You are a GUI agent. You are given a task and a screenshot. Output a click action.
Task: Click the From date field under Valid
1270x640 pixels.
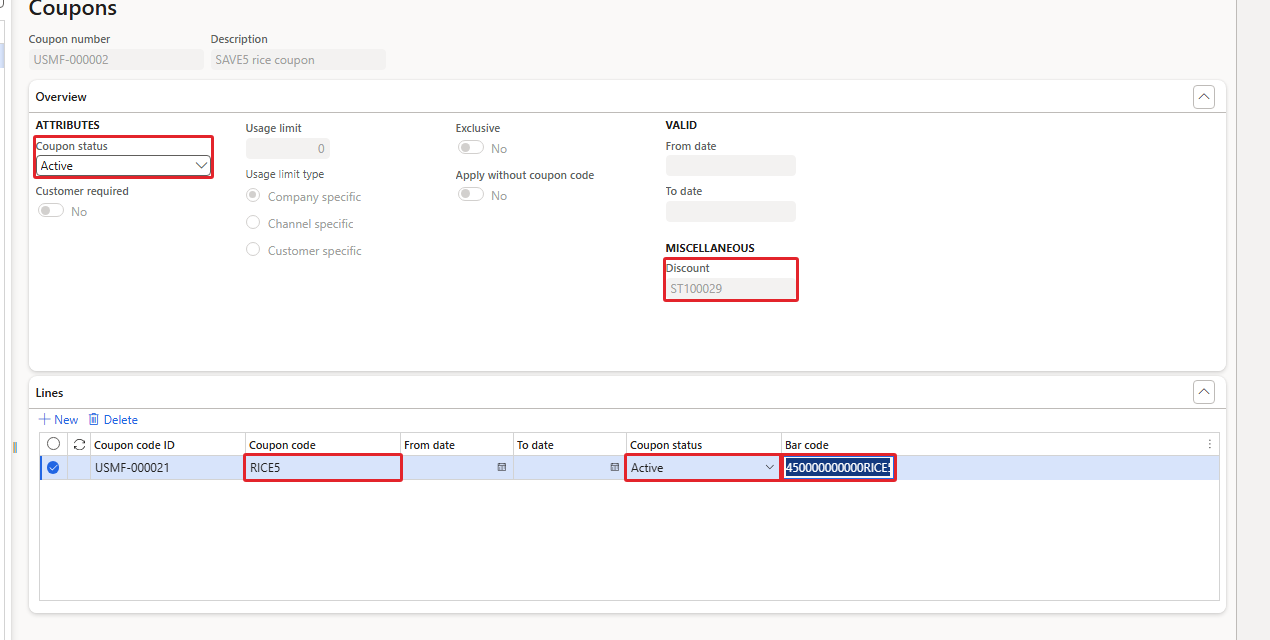[x=731, y=166]
